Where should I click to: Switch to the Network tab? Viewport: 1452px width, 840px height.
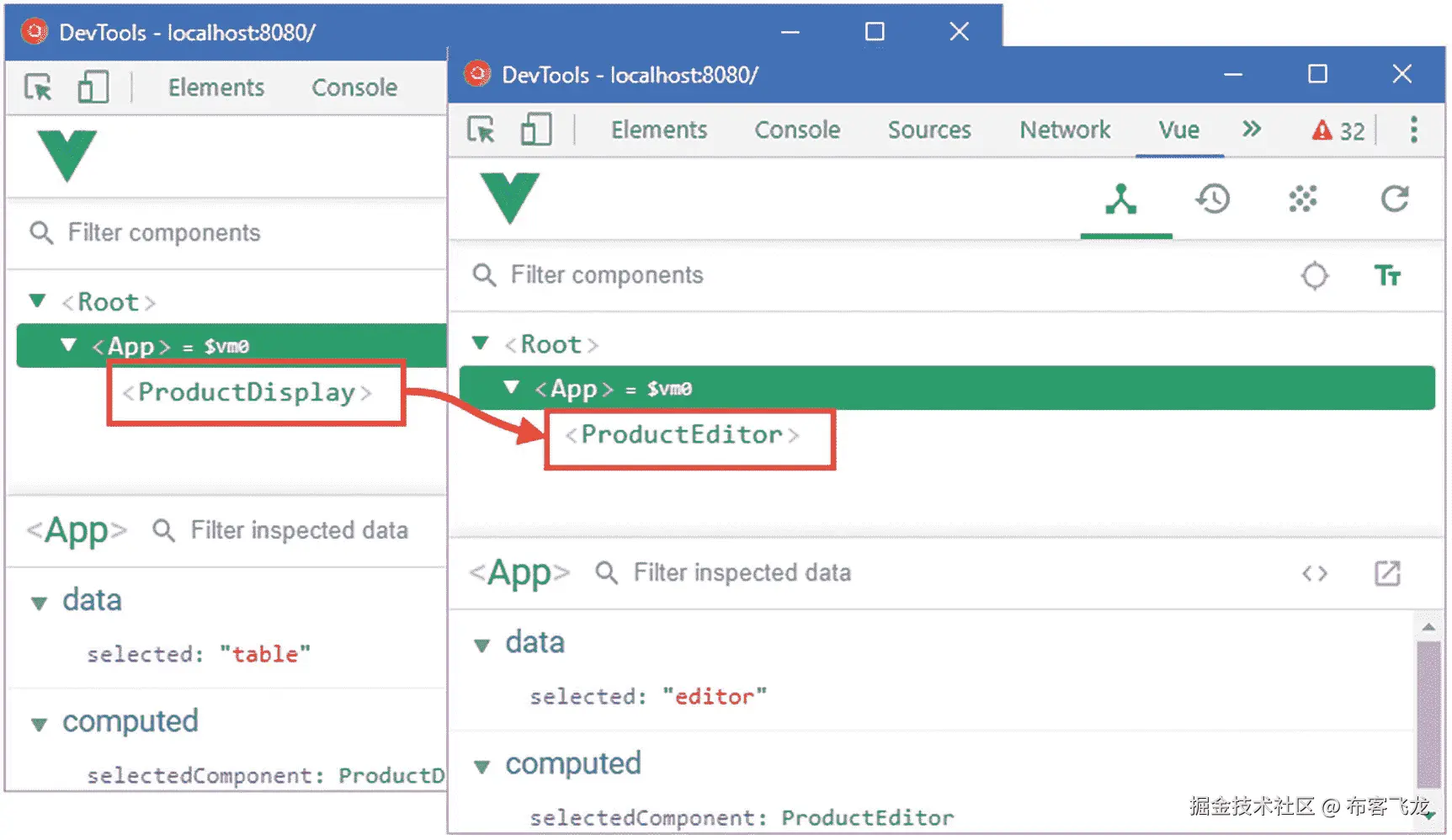click(x=1065, y=130)
